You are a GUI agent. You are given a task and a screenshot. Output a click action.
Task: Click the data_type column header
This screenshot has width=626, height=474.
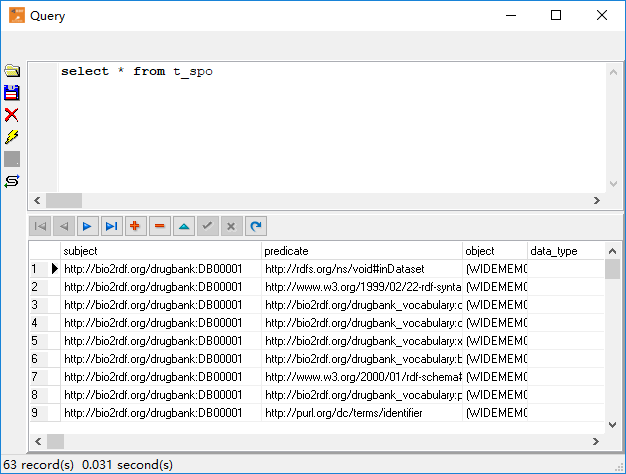tap(566, 251)
